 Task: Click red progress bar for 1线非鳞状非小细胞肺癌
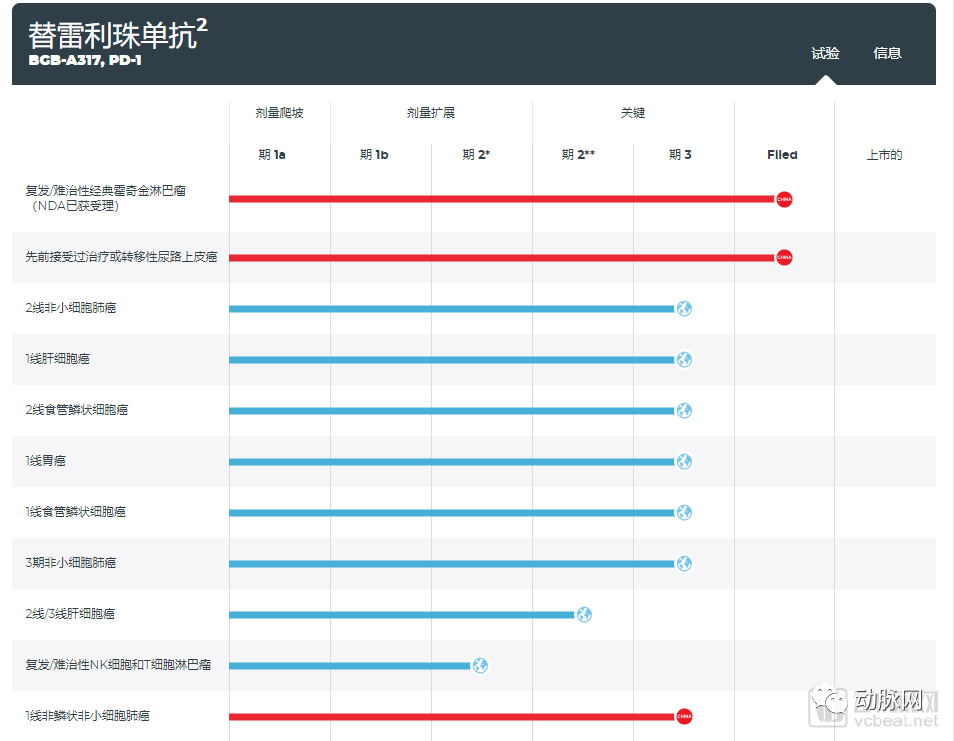(x=452, y=717)
